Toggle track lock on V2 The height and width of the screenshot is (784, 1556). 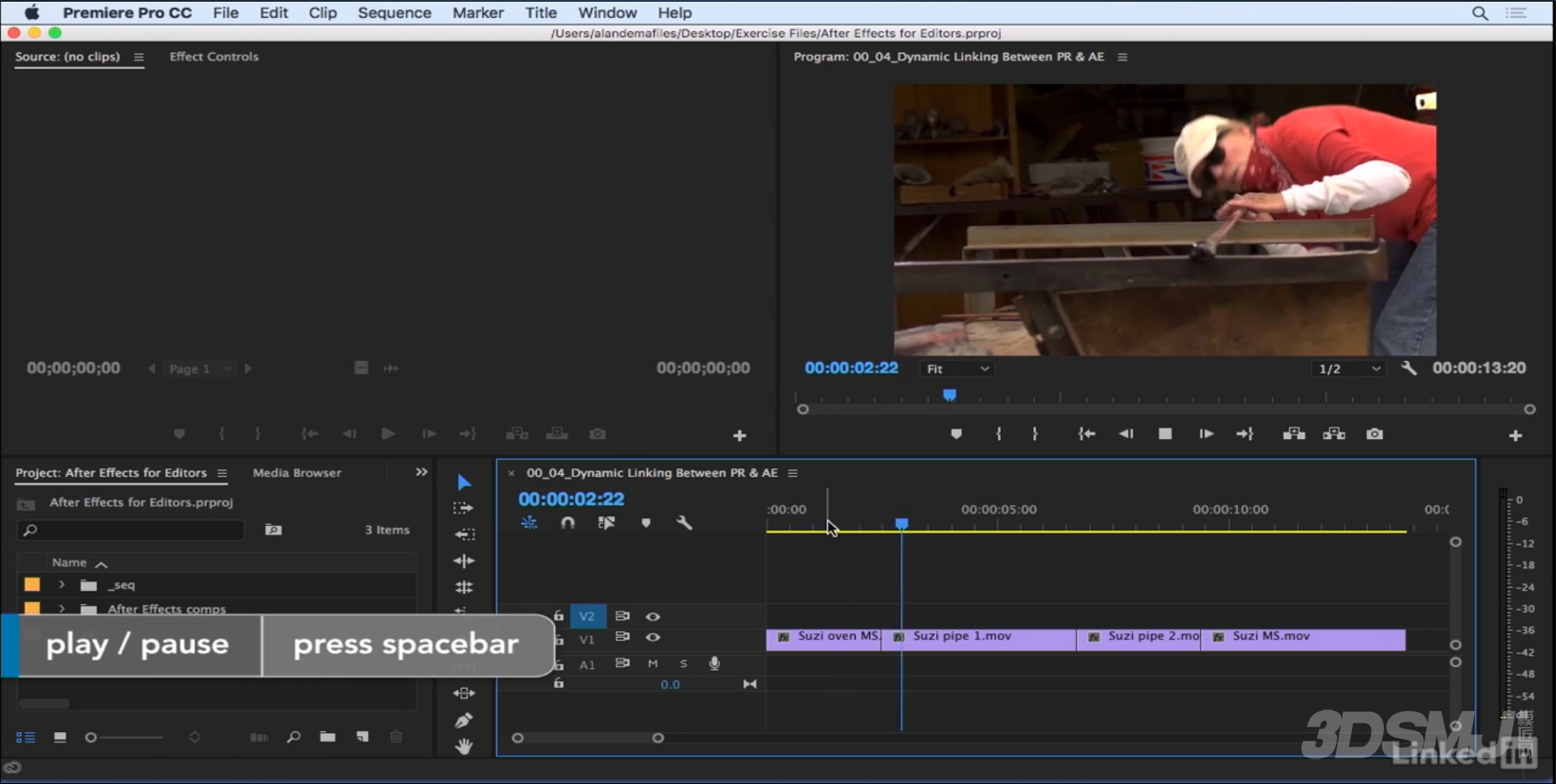coord(558,616)
